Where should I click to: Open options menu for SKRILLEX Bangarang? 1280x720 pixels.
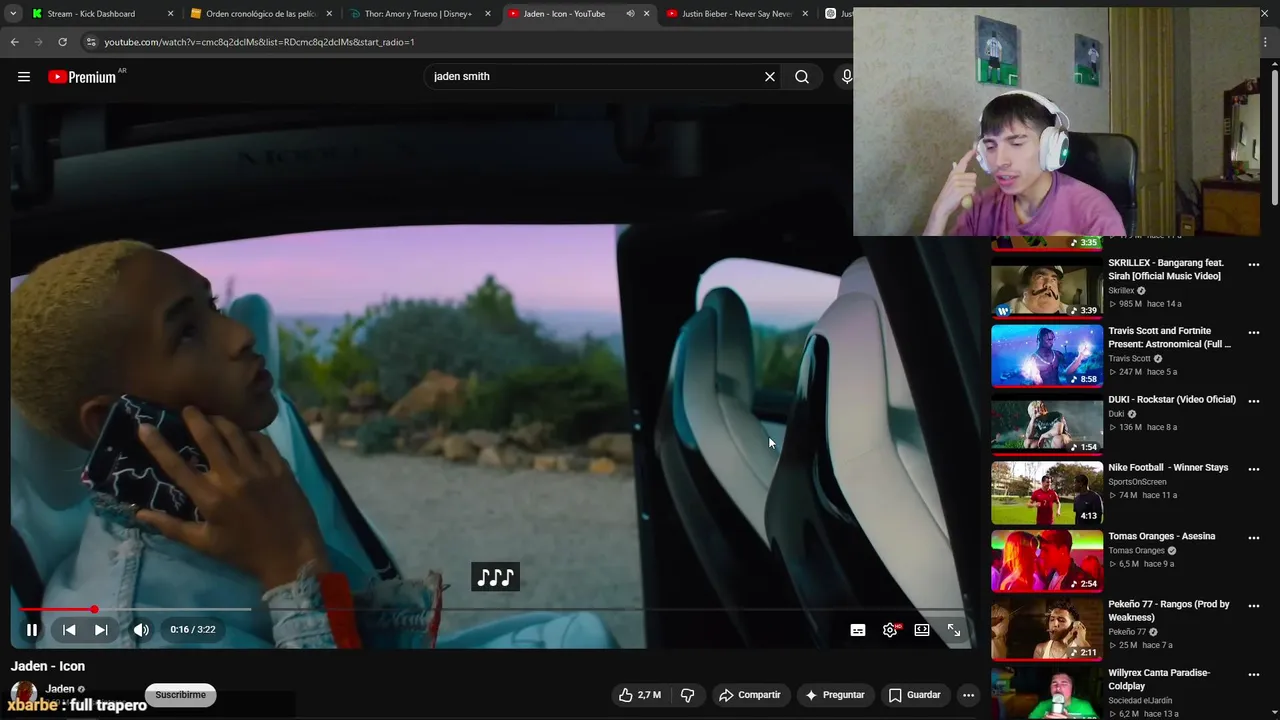[x=1253, y=265]
